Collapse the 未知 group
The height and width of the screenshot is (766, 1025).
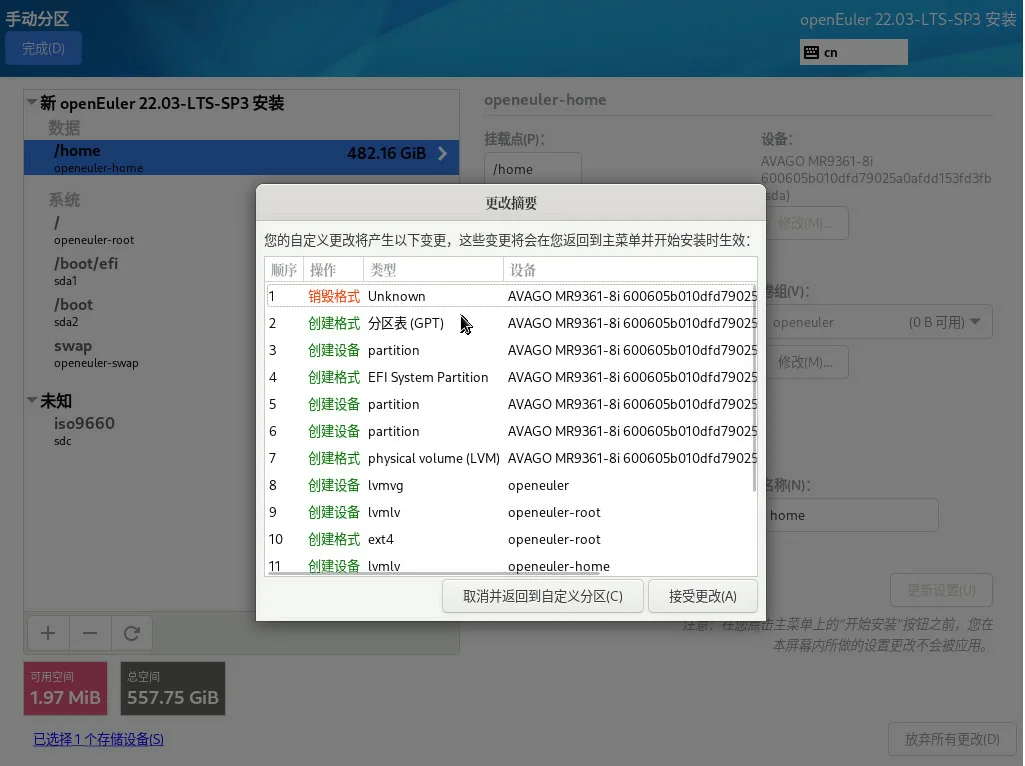(31, 400)
